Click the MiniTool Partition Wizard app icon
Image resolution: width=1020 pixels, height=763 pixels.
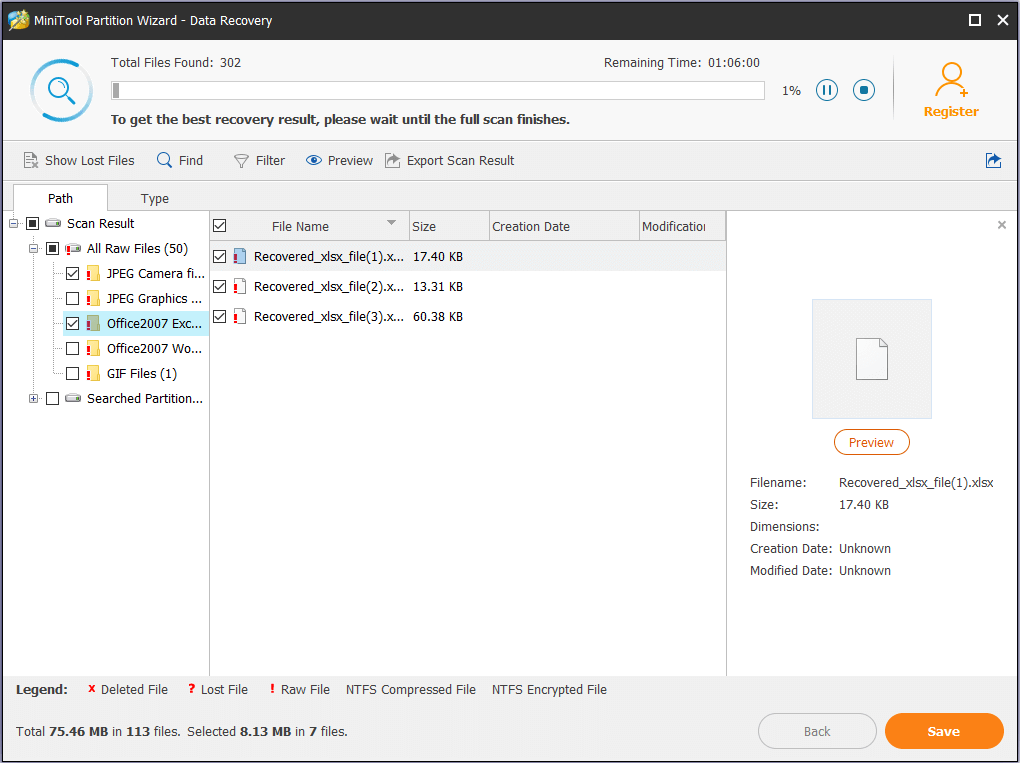point(18,20)
